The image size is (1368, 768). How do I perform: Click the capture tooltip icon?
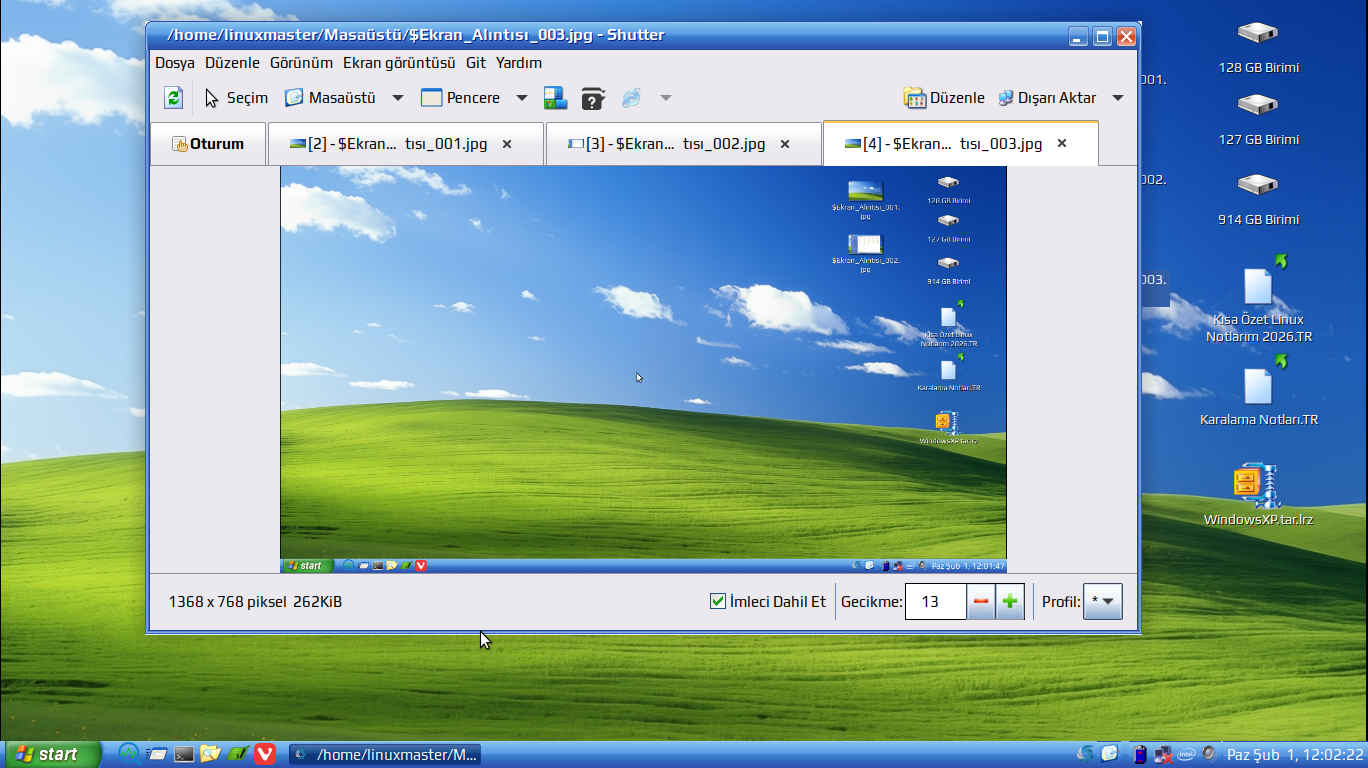(x=593, y=98)
